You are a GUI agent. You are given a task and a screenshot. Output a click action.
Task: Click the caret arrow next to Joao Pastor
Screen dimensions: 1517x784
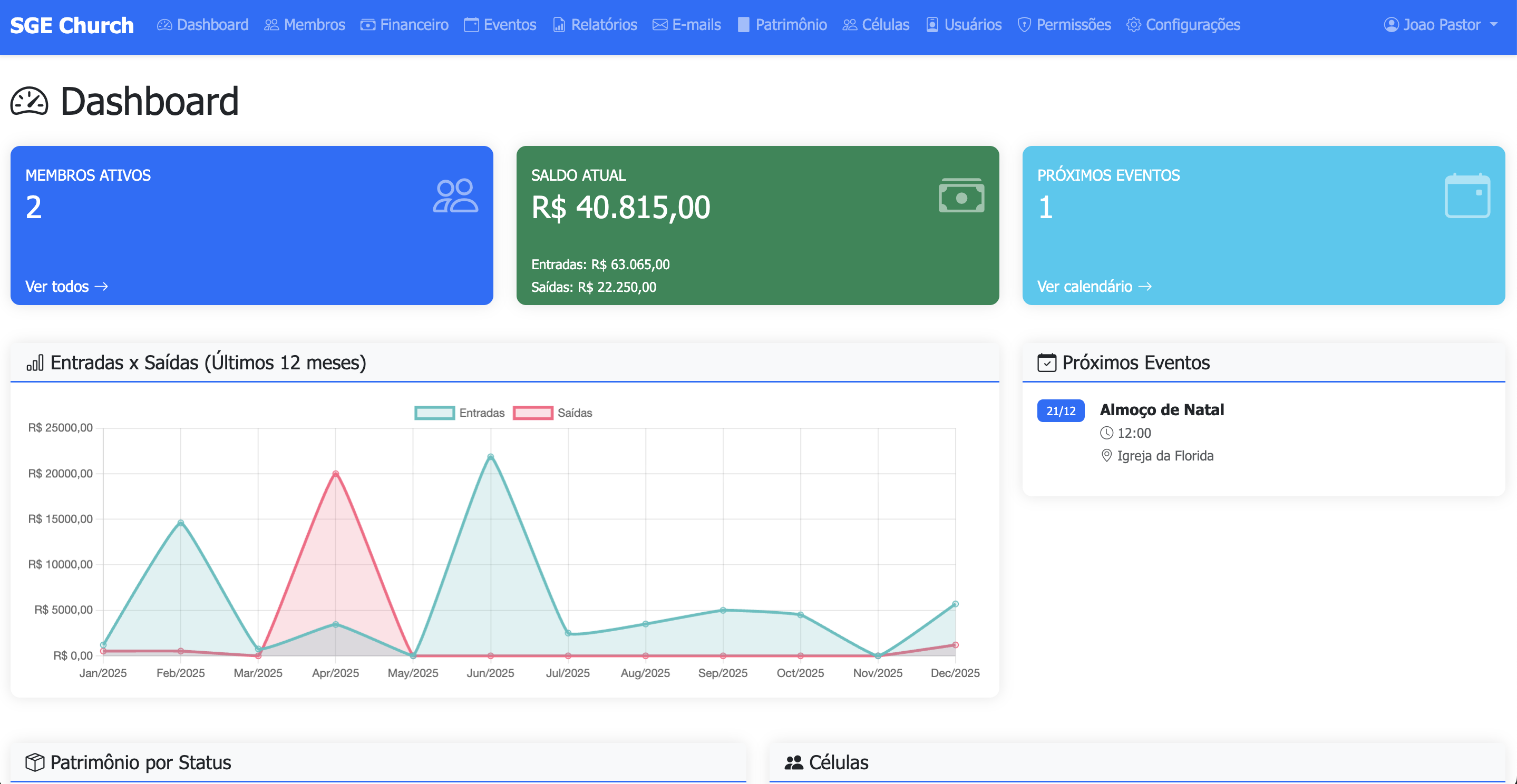pyautogui.click(x=1494, y=25)
